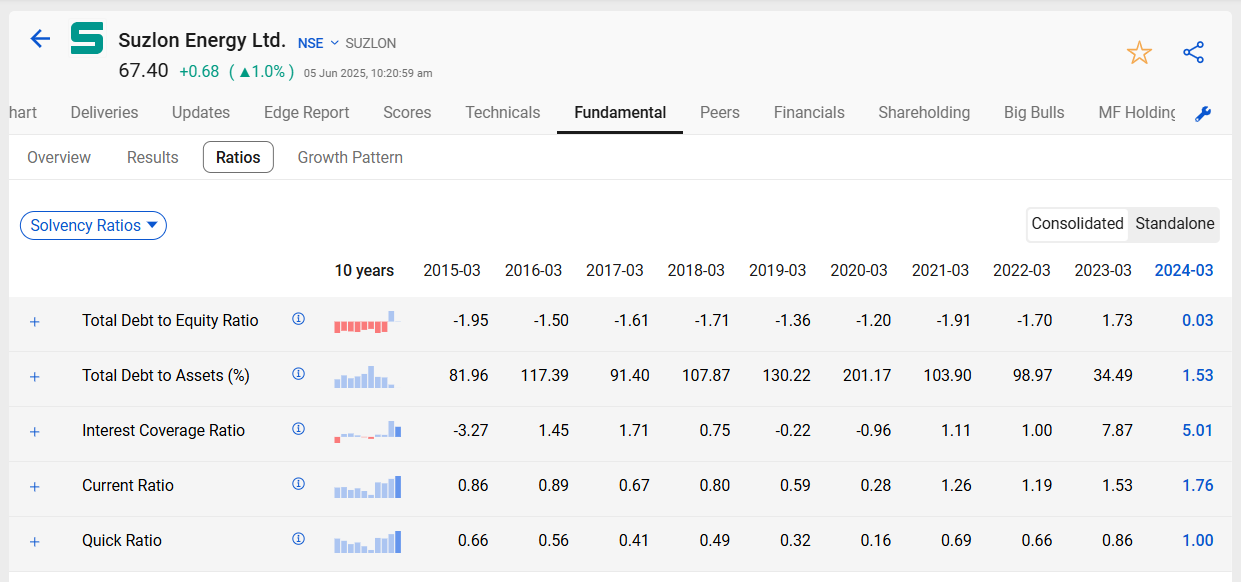Screen dimensions: 1241x582
Task: Select the Fundamental tab
Action: point(620,113)
